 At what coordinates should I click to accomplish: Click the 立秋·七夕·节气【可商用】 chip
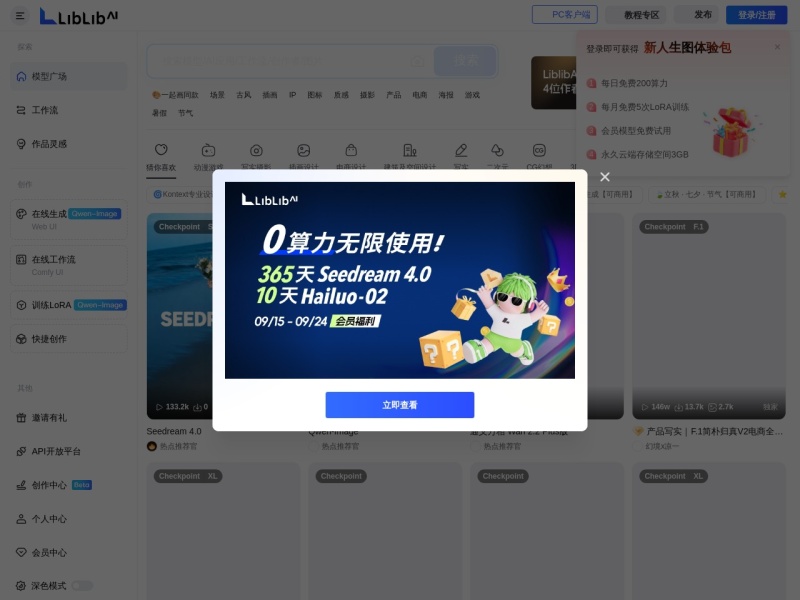[709, 194]
